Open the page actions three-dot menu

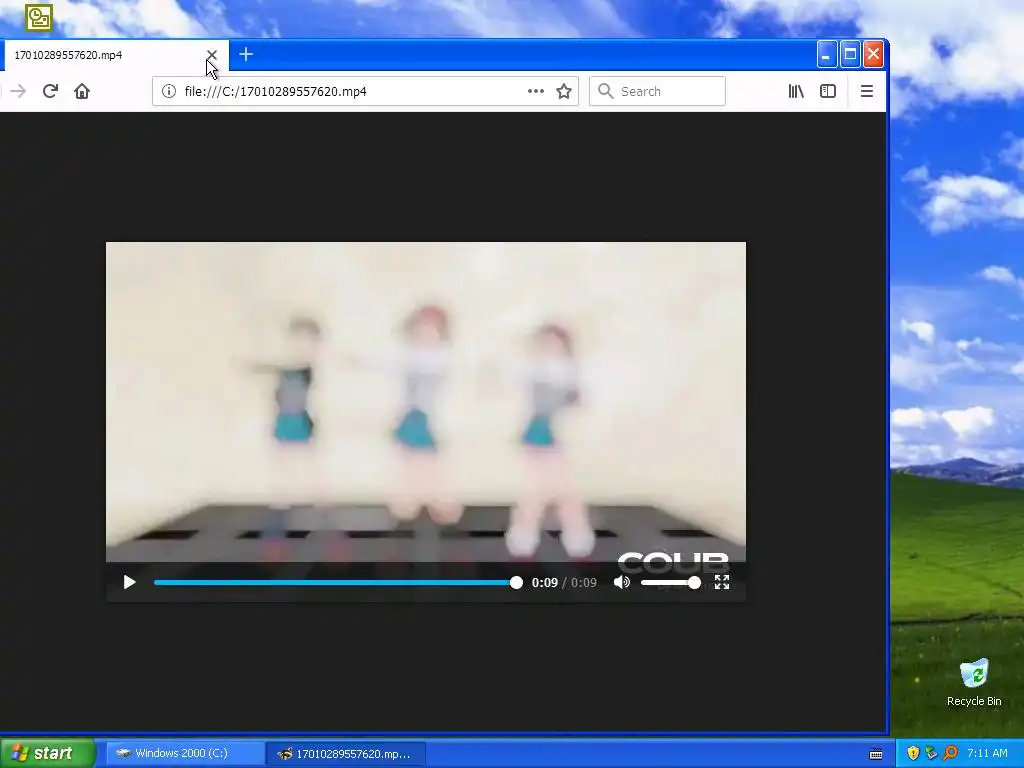tap(536, 91)
